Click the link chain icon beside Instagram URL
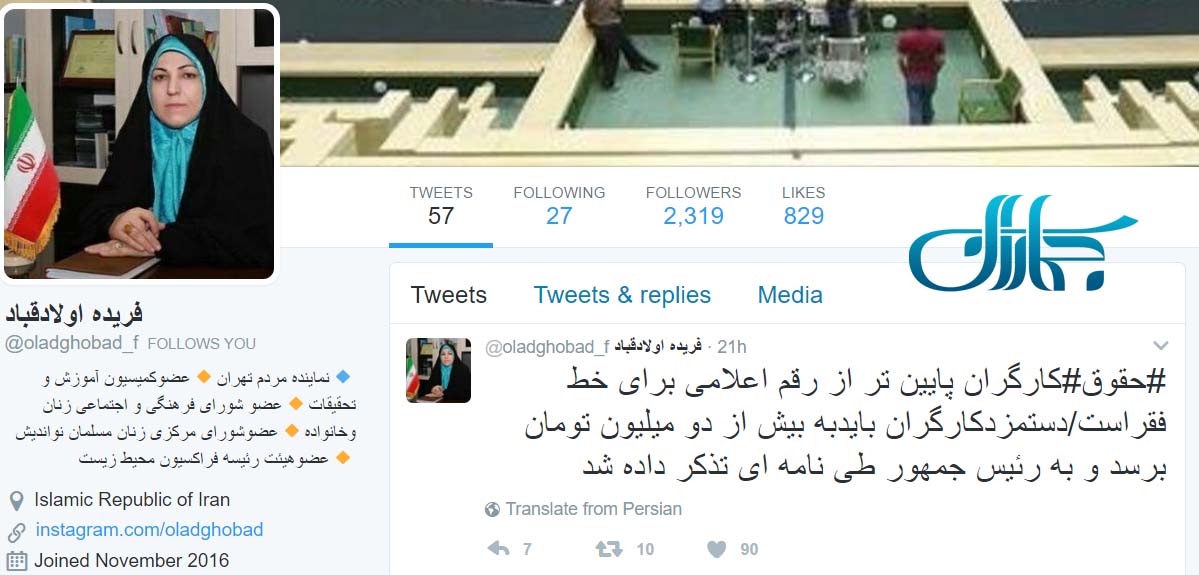The width and height of the screenshot is (1199, 575). pyautogui.click(x=16, y=531)
